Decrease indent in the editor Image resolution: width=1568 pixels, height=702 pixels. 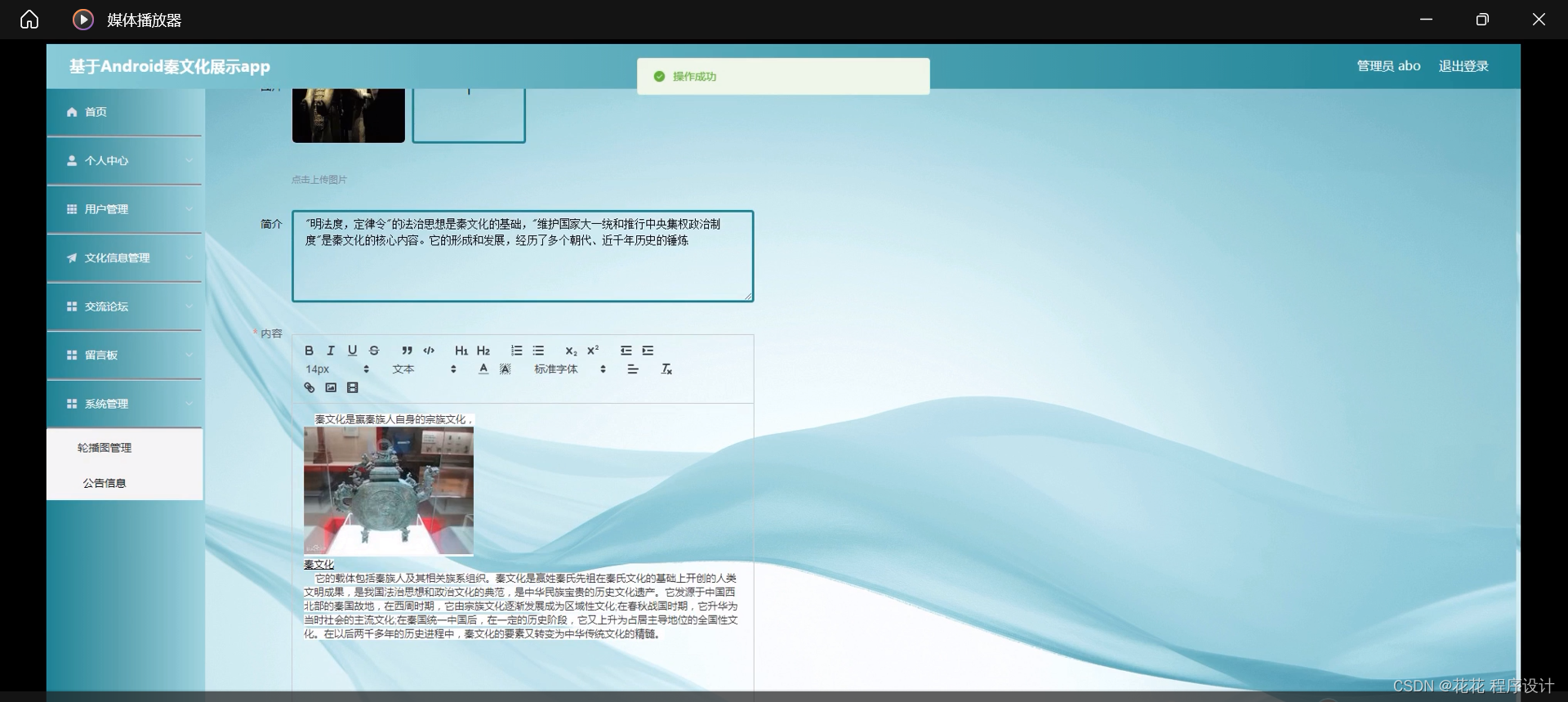coord(626,351)
